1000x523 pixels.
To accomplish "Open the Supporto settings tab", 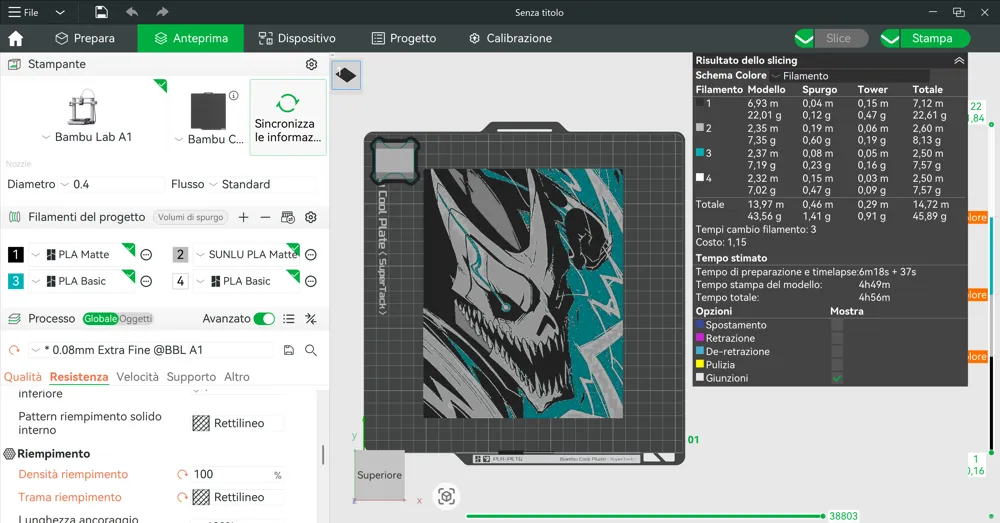I will pos(191,377).
